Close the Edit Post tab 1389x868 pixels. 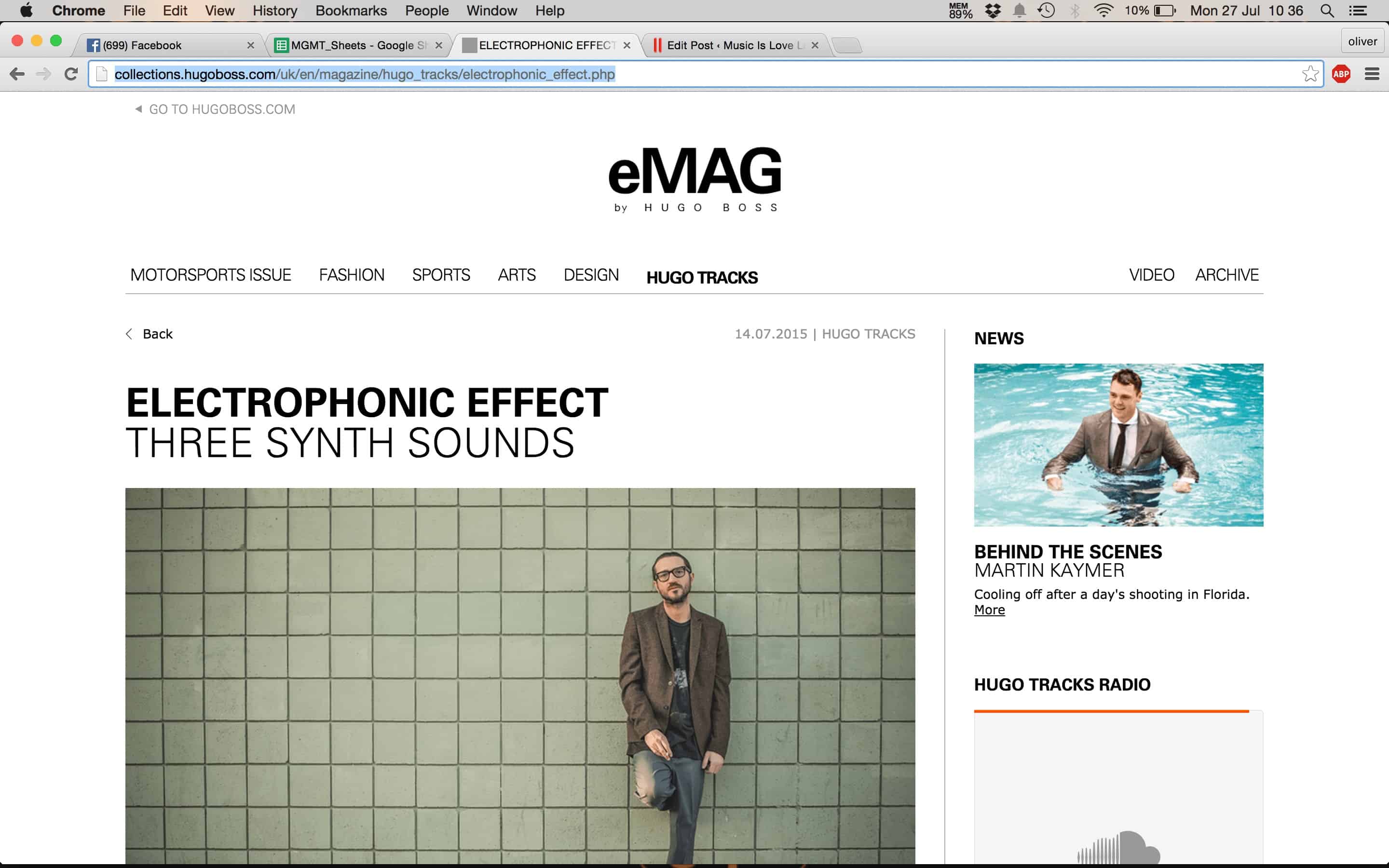coord(815,45)
